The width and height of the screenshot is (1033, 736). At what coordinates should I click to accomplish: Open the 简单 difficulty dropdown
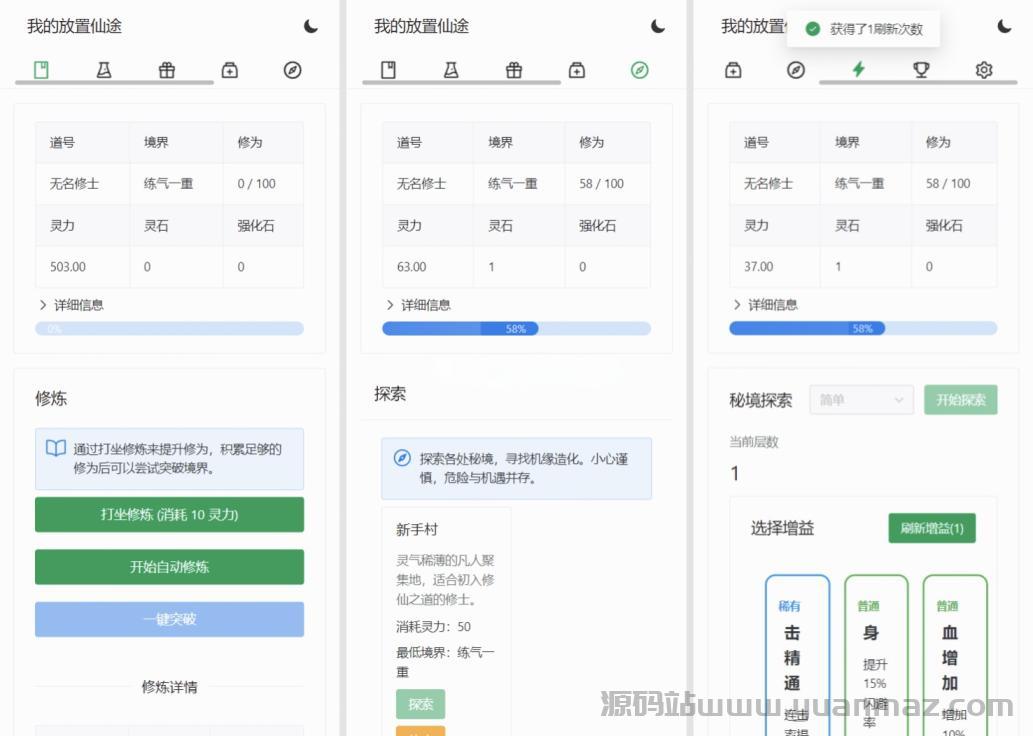[861, 400]
